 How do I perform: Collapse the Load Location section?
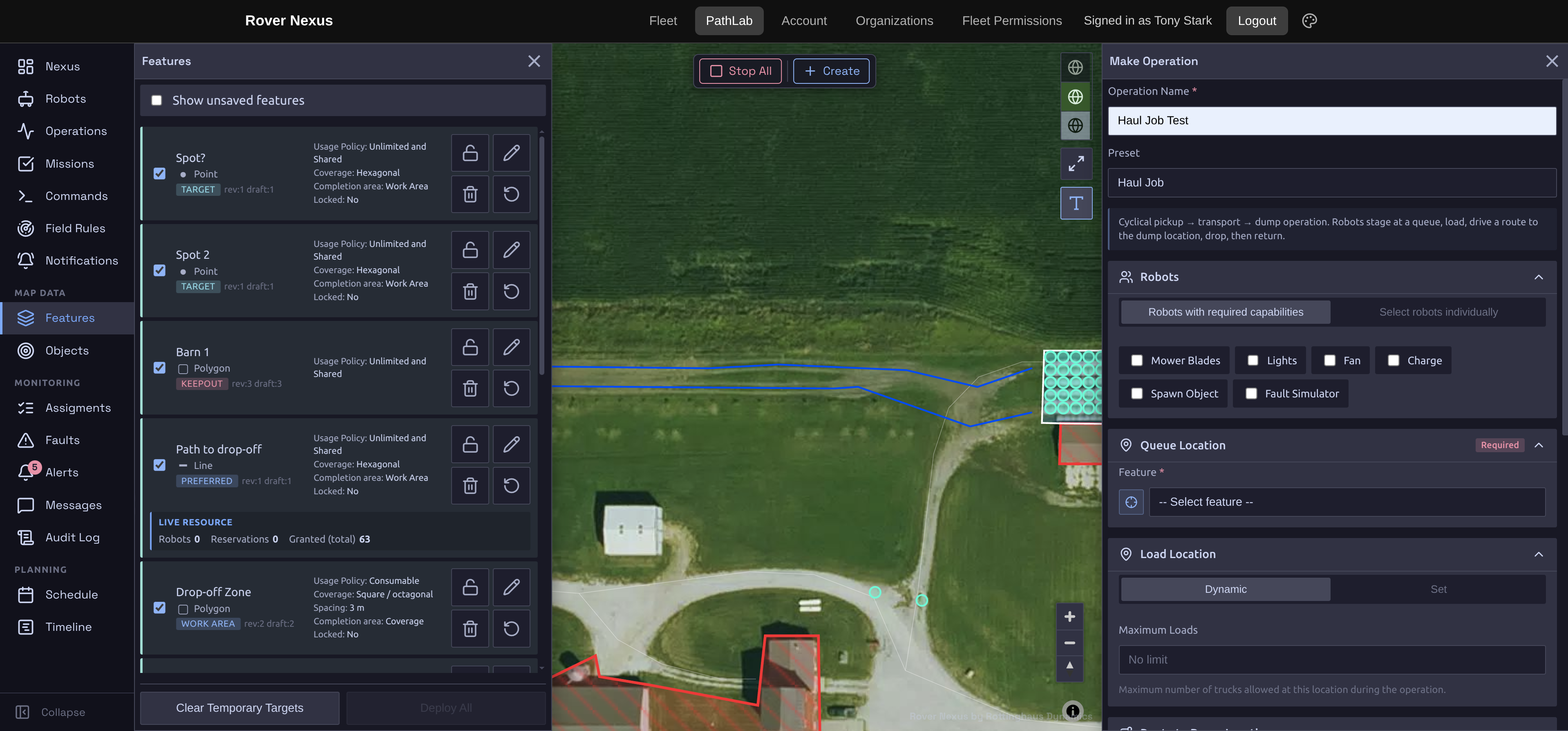(x=1539, y=554)
